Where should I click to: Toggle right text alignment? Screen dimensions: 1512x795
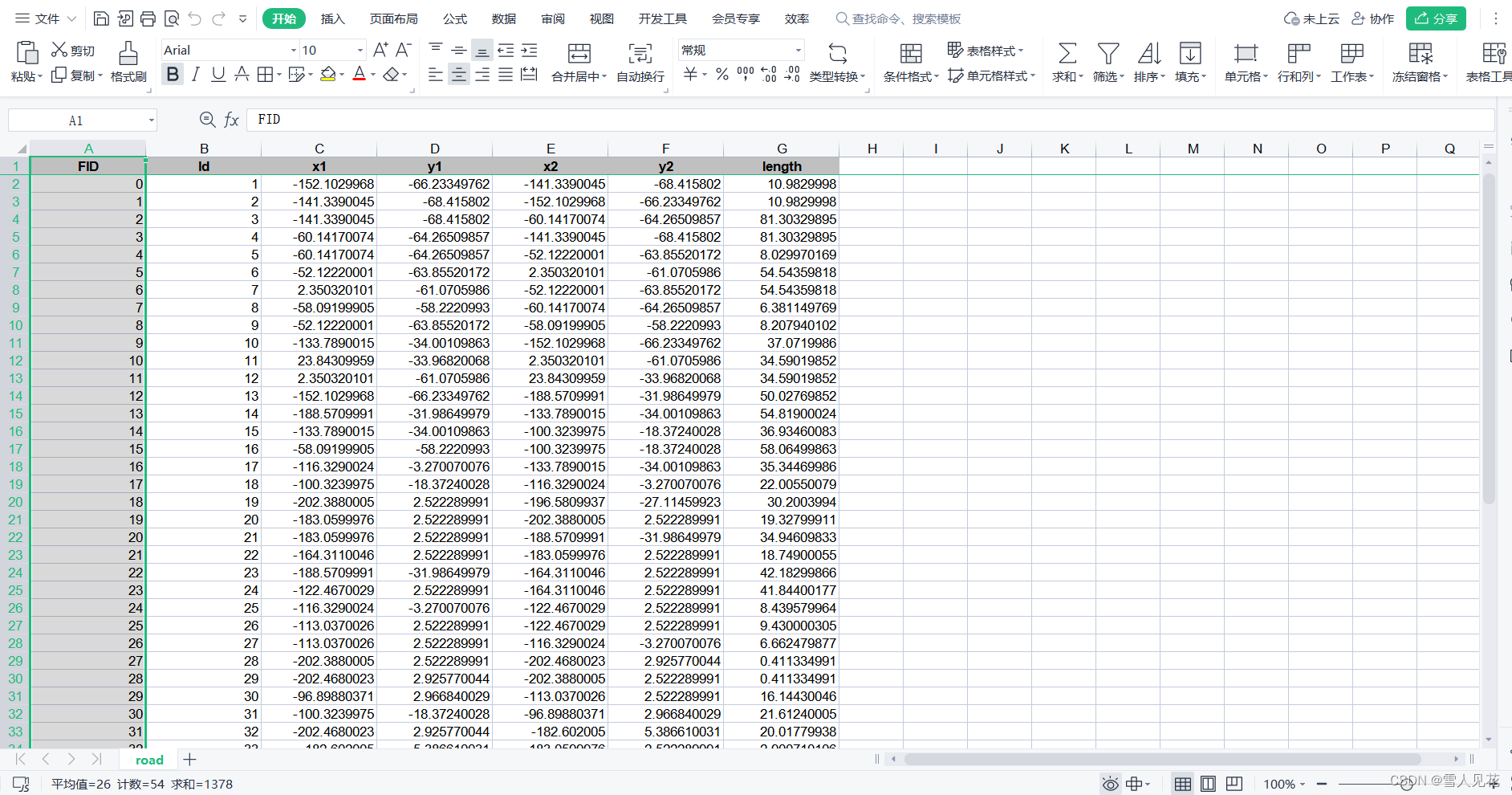pyautogui.click(x=482, y=75)
